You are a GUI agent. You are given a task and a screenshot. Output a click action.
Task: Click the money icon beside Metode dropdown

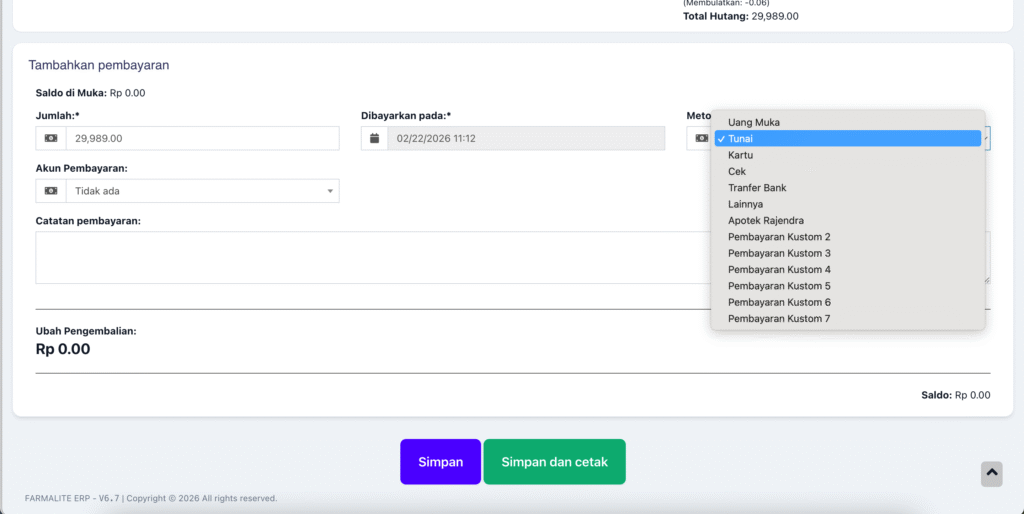[x=701, y=138]
